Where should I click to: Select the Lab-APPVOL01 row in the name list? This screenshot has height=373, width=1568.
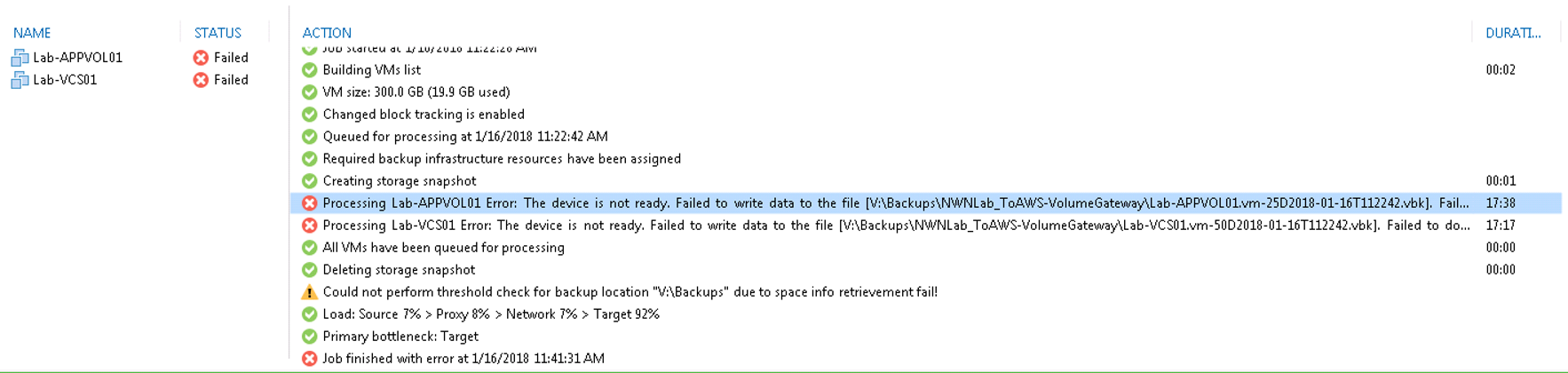[x=138, y=58]
